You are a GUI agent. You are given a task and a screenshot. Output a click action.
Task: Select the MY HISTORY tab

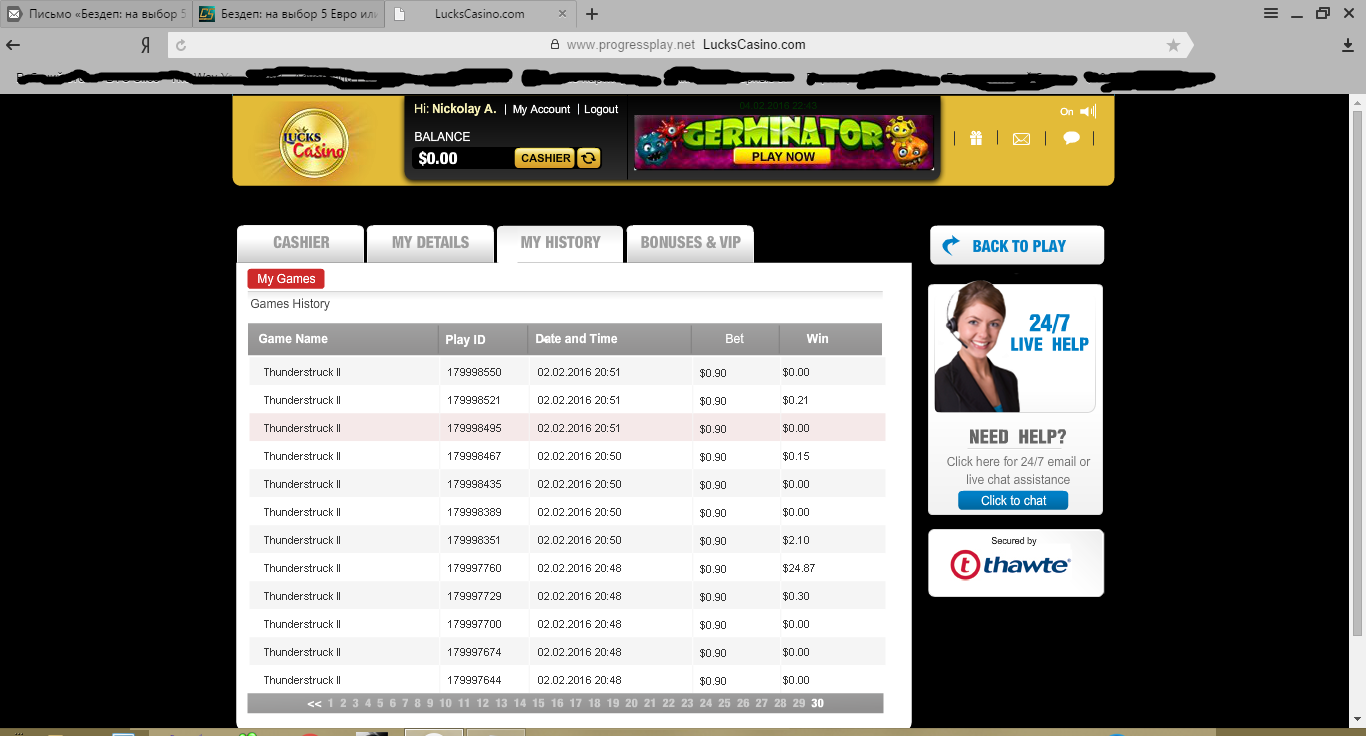point(560,243)
